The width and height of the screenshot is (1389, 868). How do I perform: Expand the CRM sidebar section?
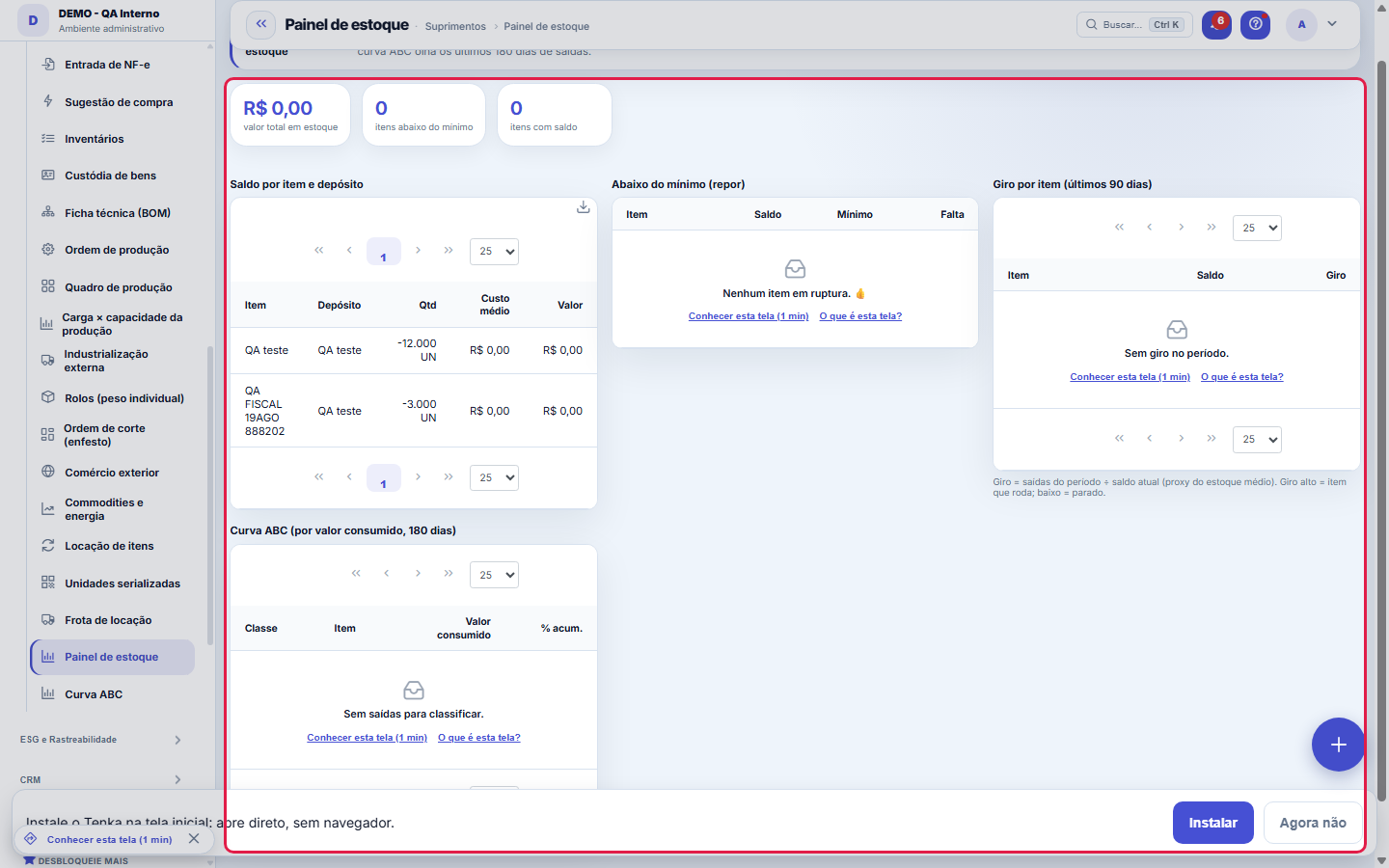pos(100,779)
